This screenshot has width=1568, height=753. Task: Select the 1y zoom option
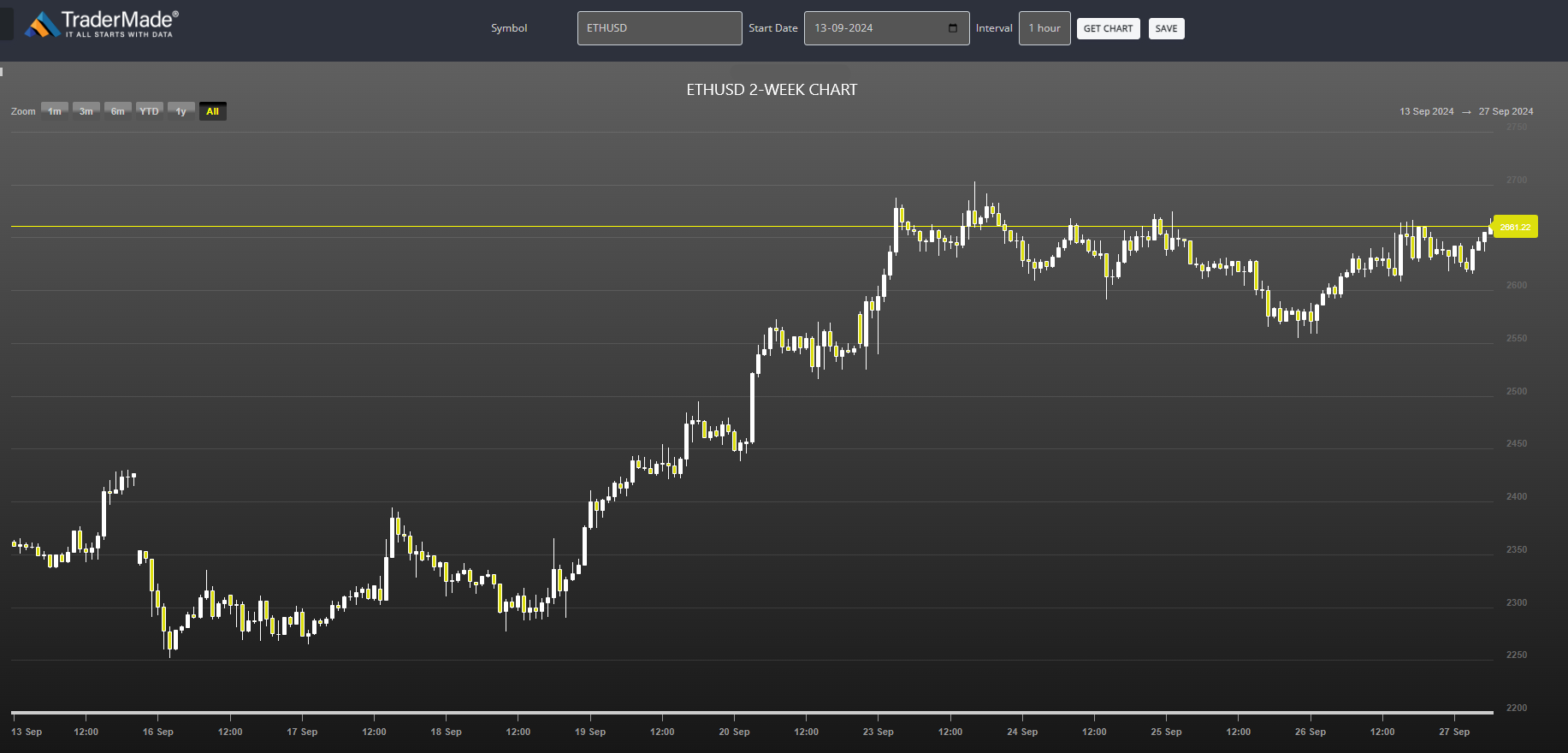point(181,111)
